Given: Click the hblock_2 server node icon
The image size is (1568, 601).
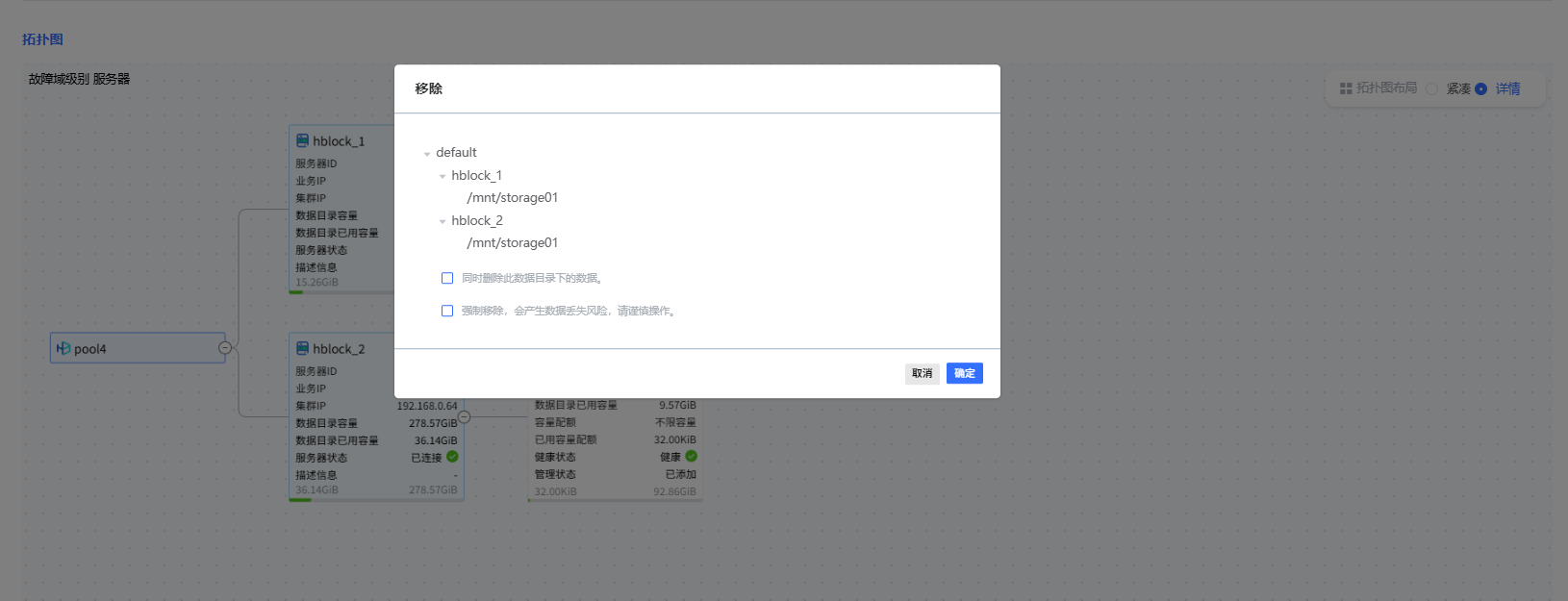Looking at the screenshot, I should point(302,348).
